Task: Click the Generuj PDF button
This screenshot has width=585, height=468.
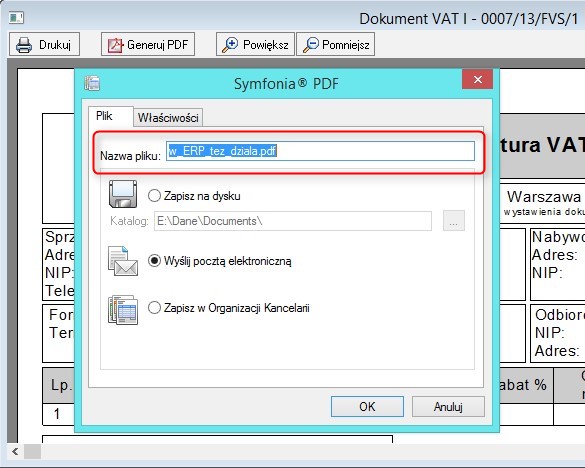Action: click(x=148, y=44)
